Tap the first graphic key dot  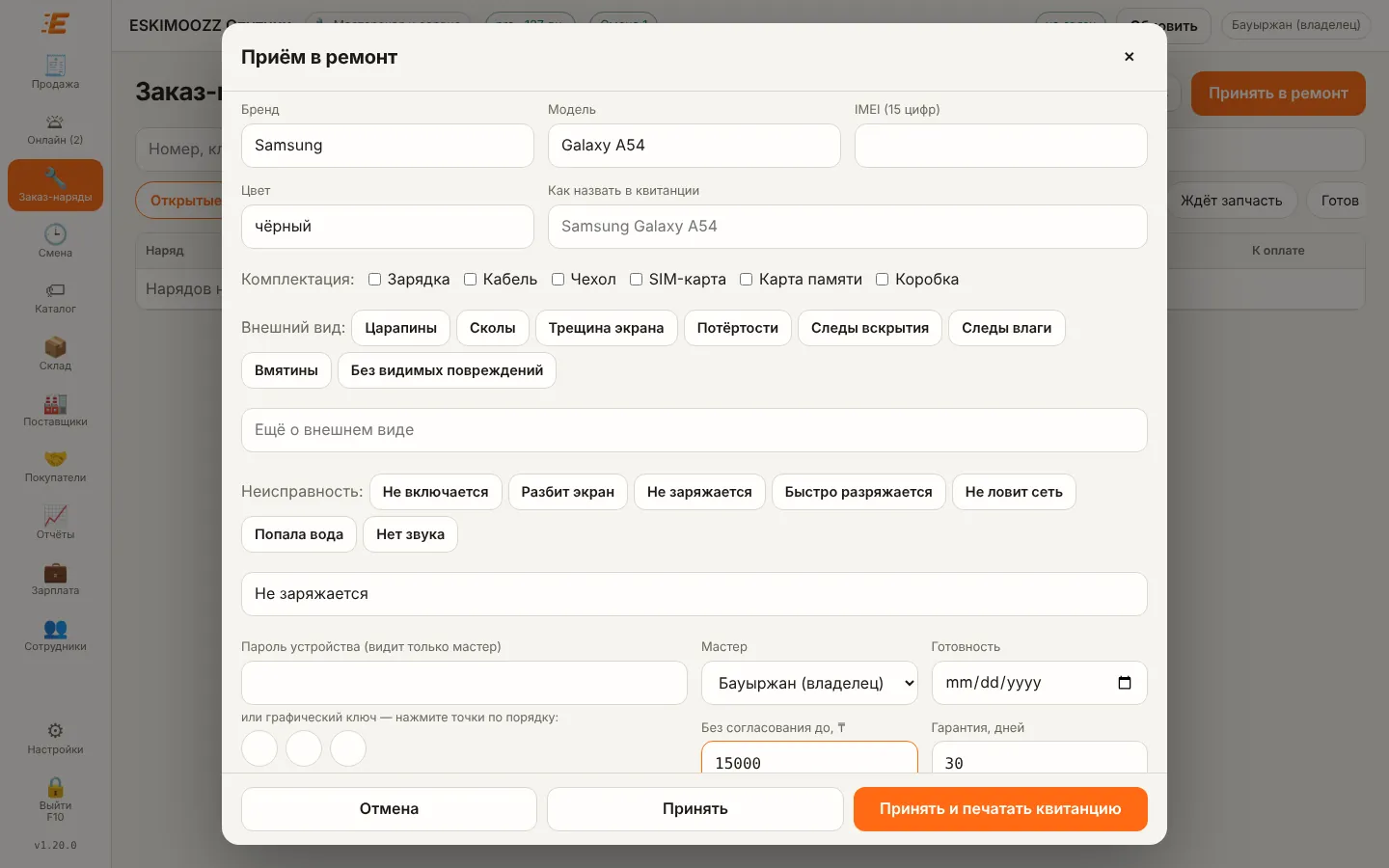coord(259,748)
